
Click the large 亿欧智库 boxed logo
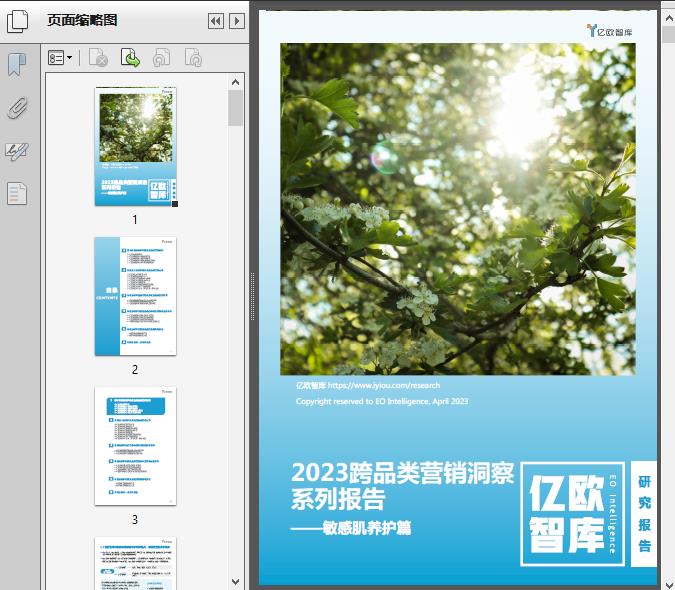point(573,514)
